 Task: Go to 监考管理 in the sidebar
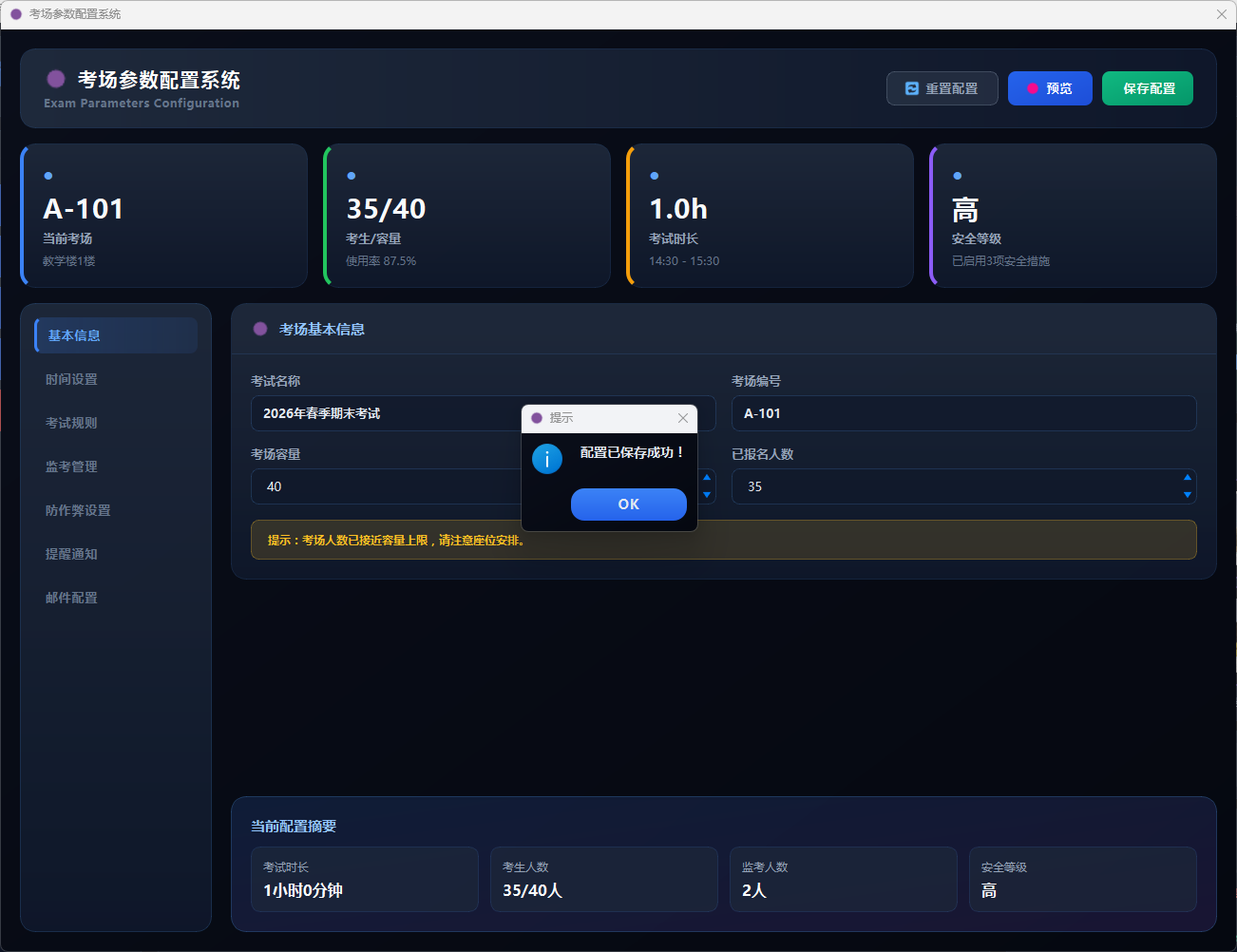tap(116, 466)
